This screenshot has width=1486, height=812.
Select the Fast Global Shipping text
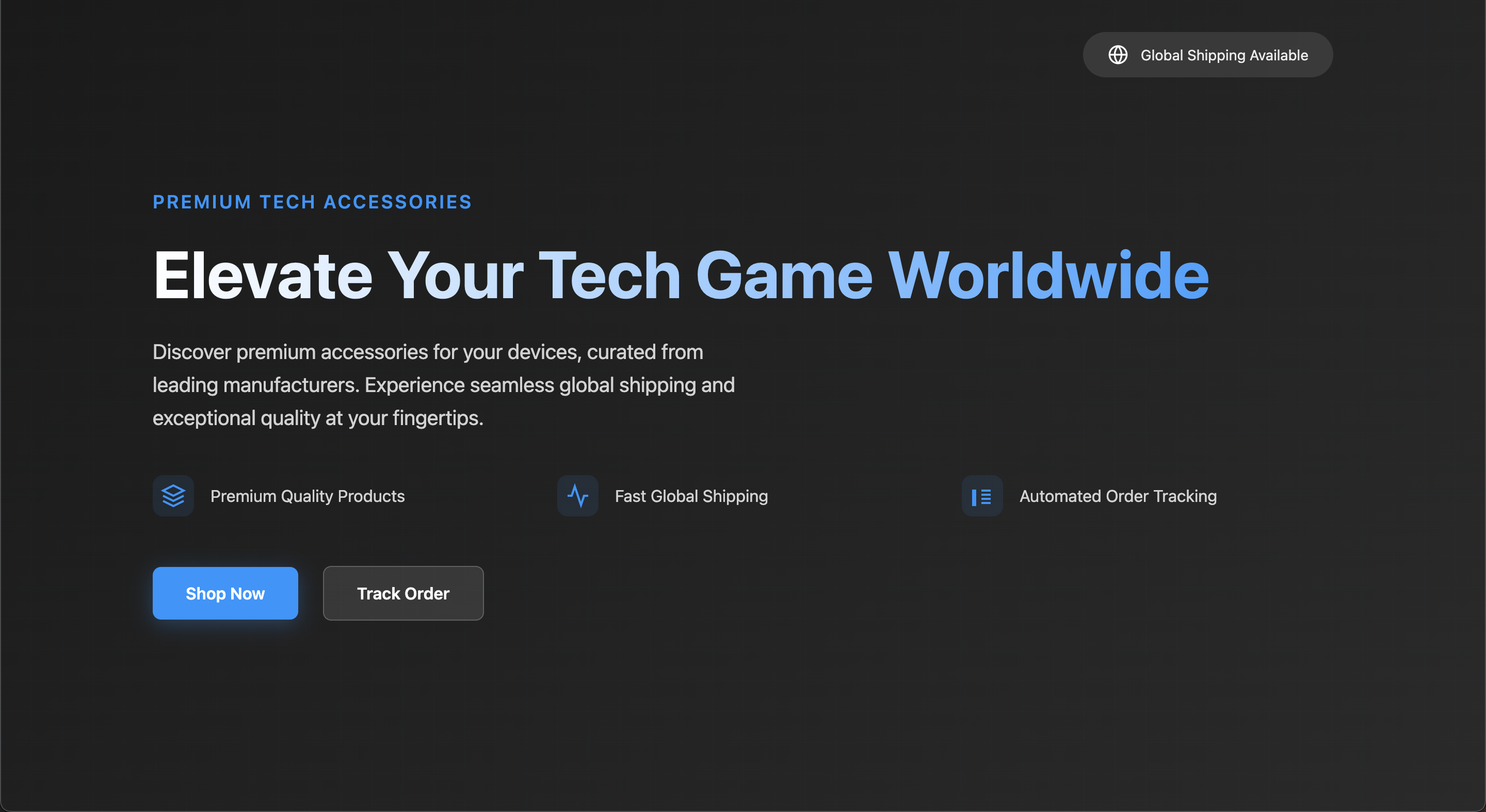tap(691, 496)
